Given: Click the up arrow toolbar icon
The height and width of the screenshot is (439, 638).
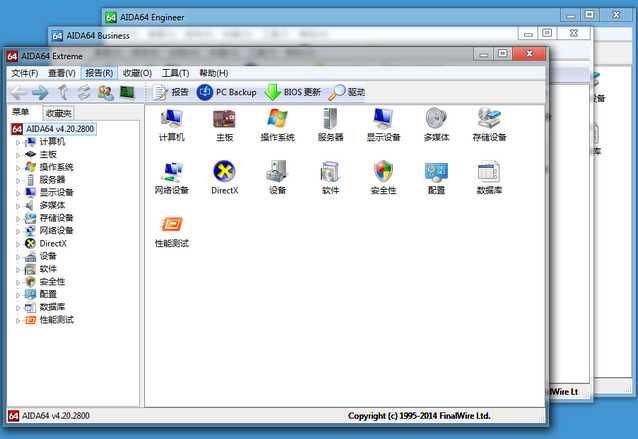Looking at the screenshot, I should 63,92.
